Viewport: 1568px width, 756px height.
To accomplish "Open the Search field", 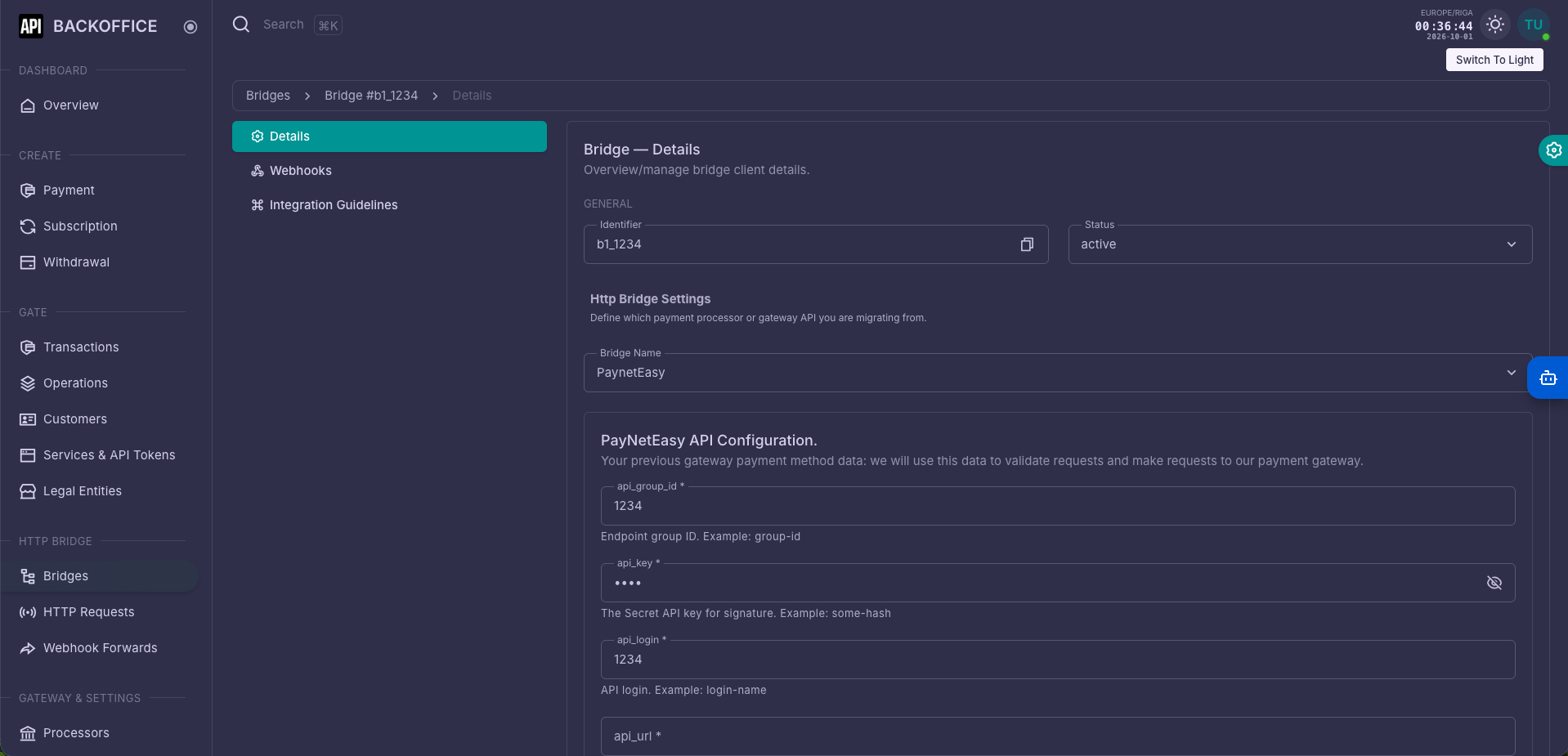I will (284, 25).
